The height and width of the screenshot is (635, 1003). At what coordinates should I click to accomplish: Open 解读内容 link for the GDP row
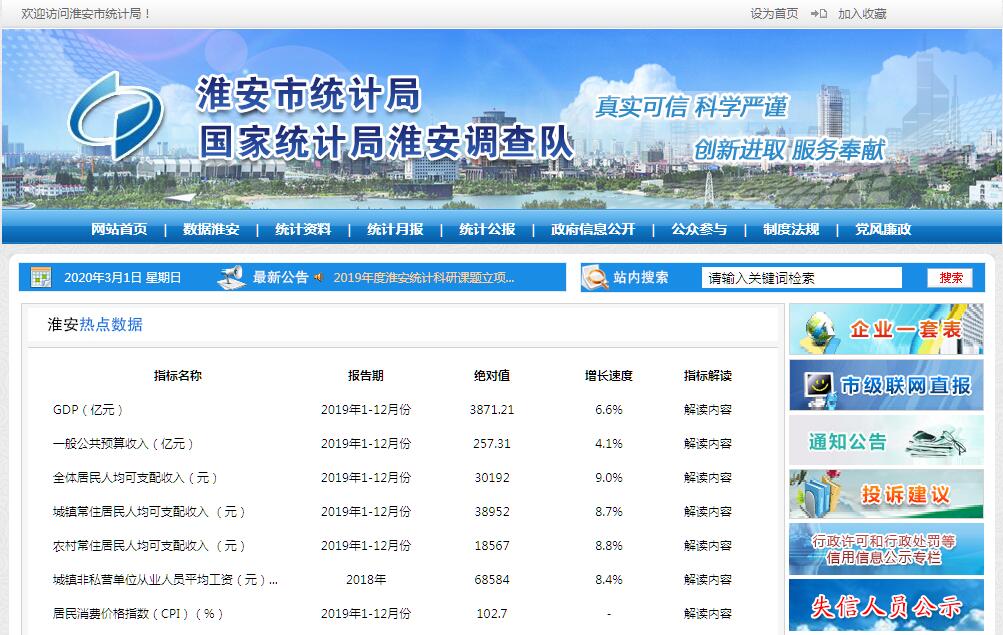(708, 410)
